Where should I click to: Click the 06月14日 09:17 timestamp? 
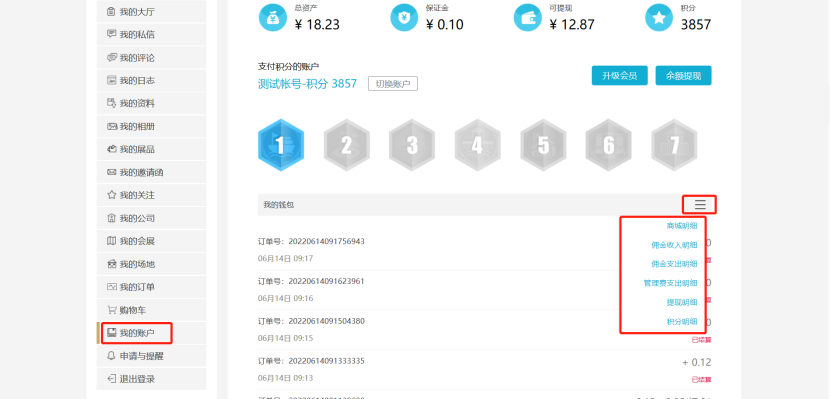285,259
